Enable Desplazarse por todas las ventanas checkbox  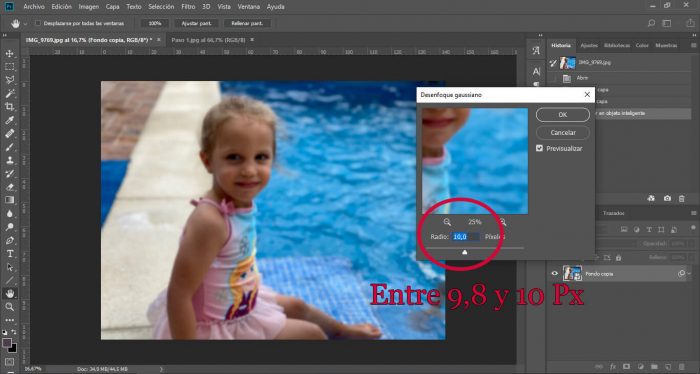(38, 23)
